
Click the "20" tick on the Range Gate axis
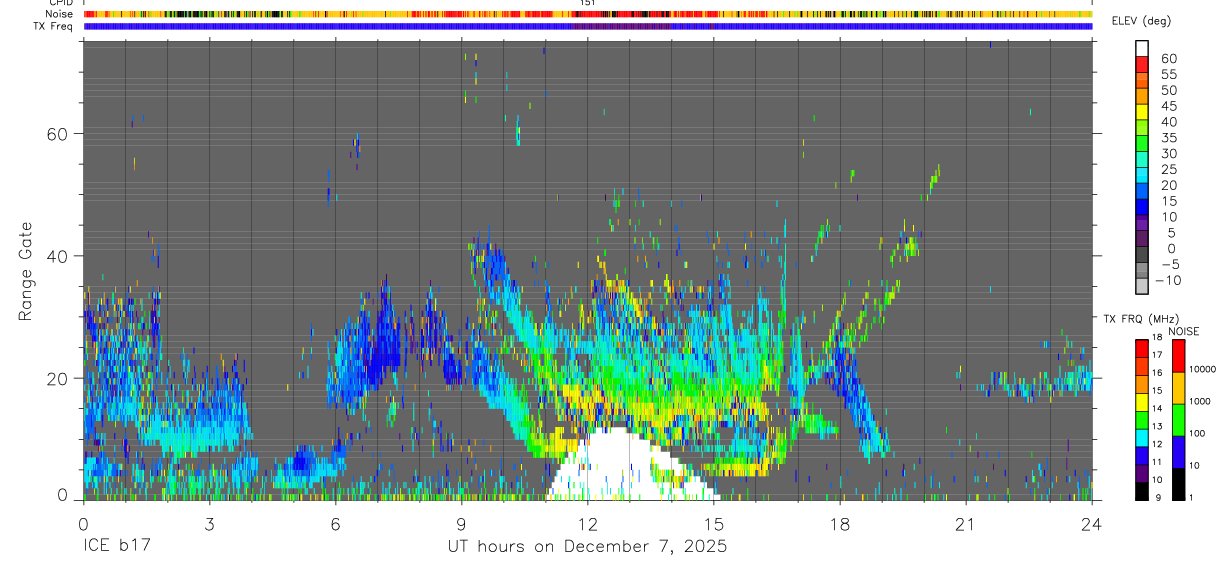tap(56, 379)
